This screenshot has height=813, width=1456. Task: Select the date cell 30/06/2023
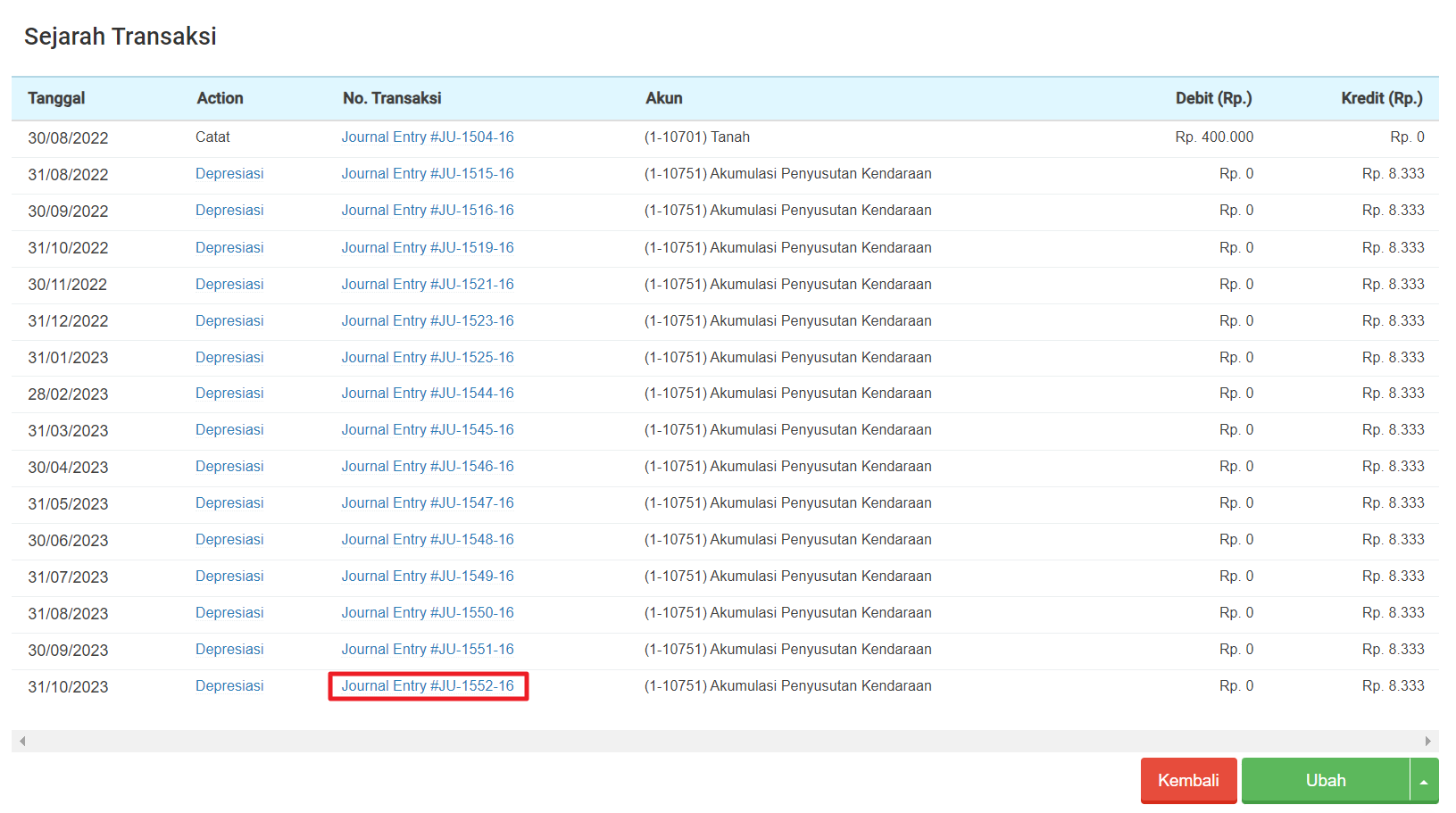point(68,541)
